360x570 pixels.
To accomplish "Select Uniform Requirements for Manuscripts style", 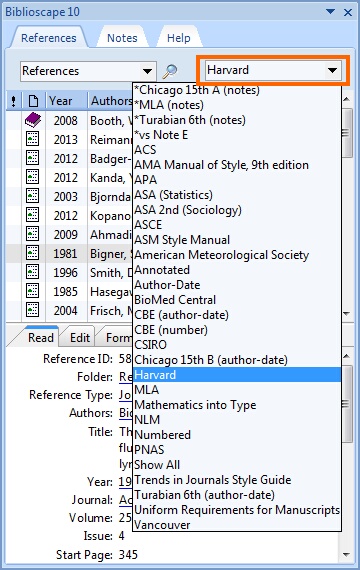I will pyautogui.click(x=237, y=510).
